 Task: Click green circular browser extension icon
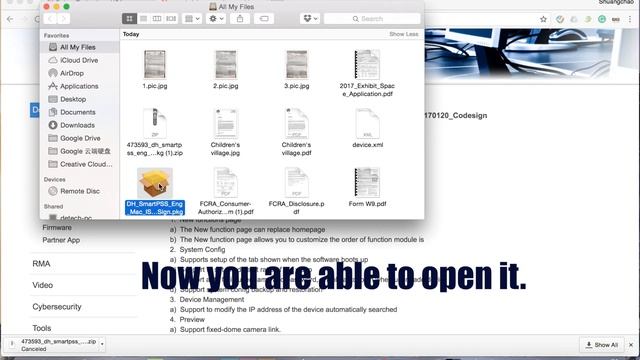[602, 19]
